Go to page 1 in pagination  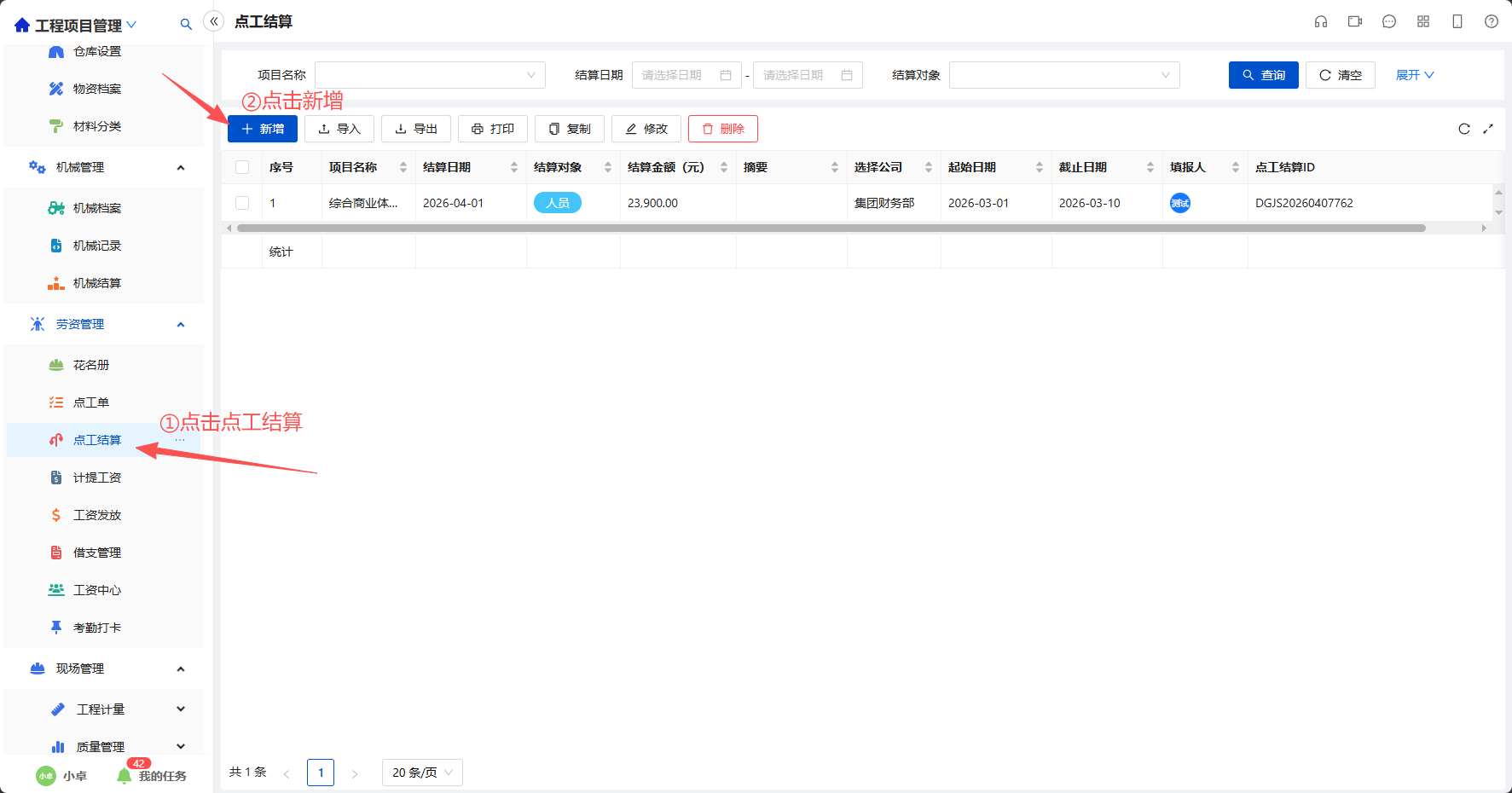(x=321, y=773)
